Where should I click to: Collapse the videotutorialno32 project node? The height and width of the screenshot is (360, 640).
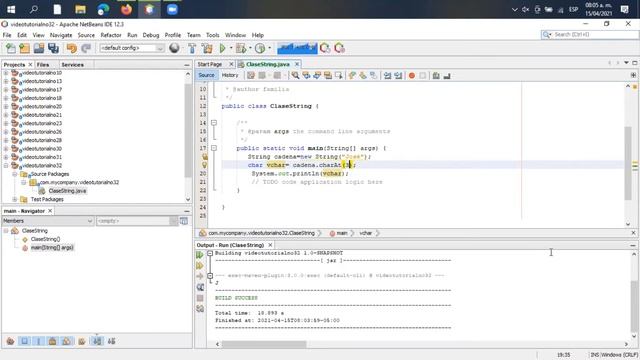6,166
